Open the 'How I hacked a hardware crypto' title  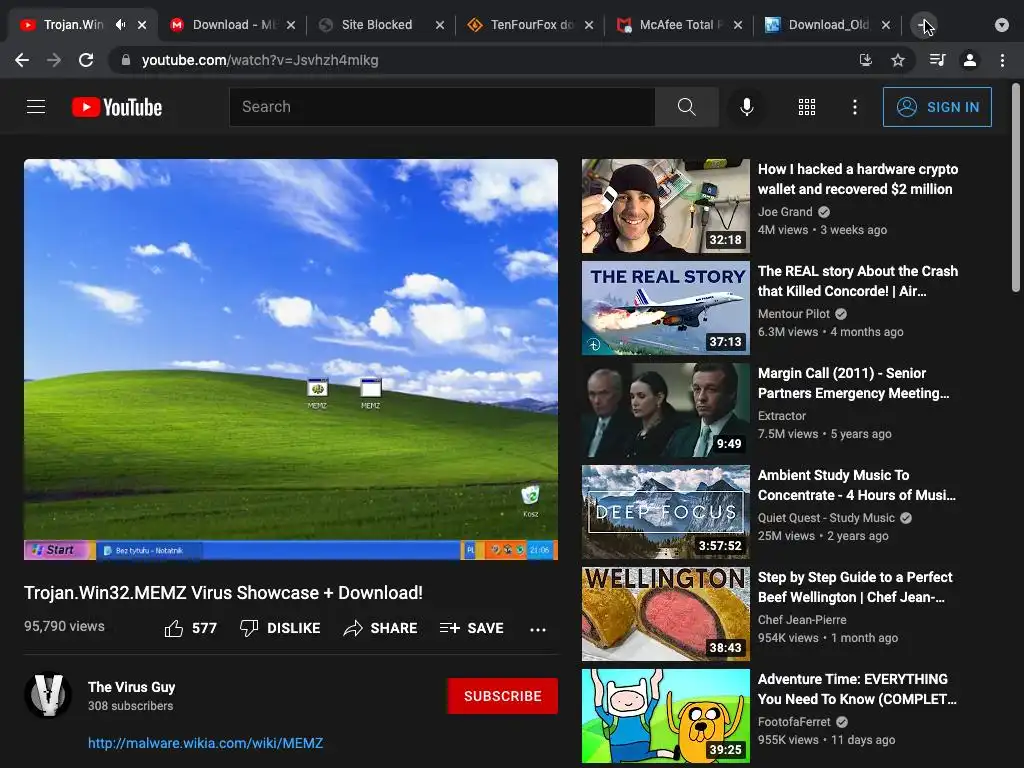tap(857, 179)
